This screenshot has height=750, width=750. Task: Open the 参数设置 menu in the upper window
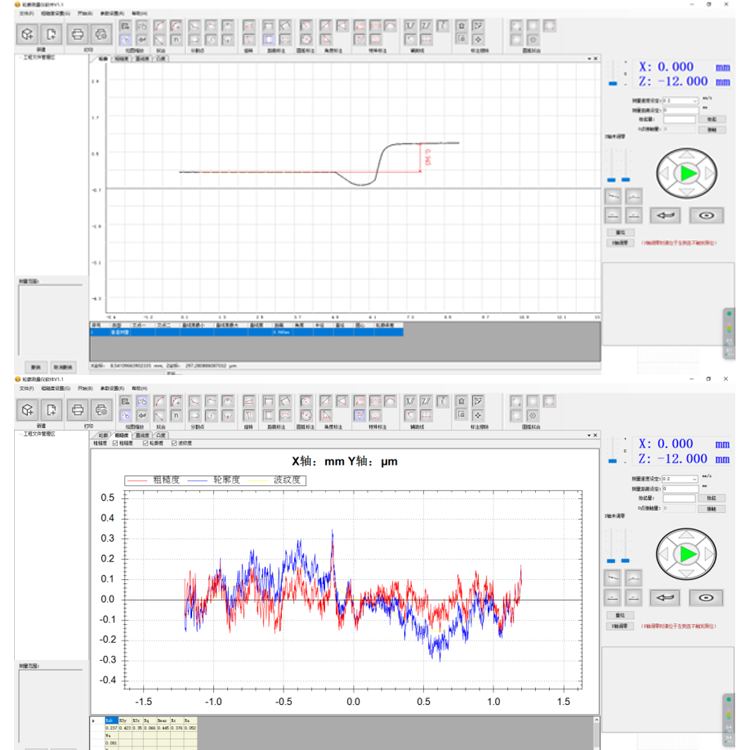(112, 13)
